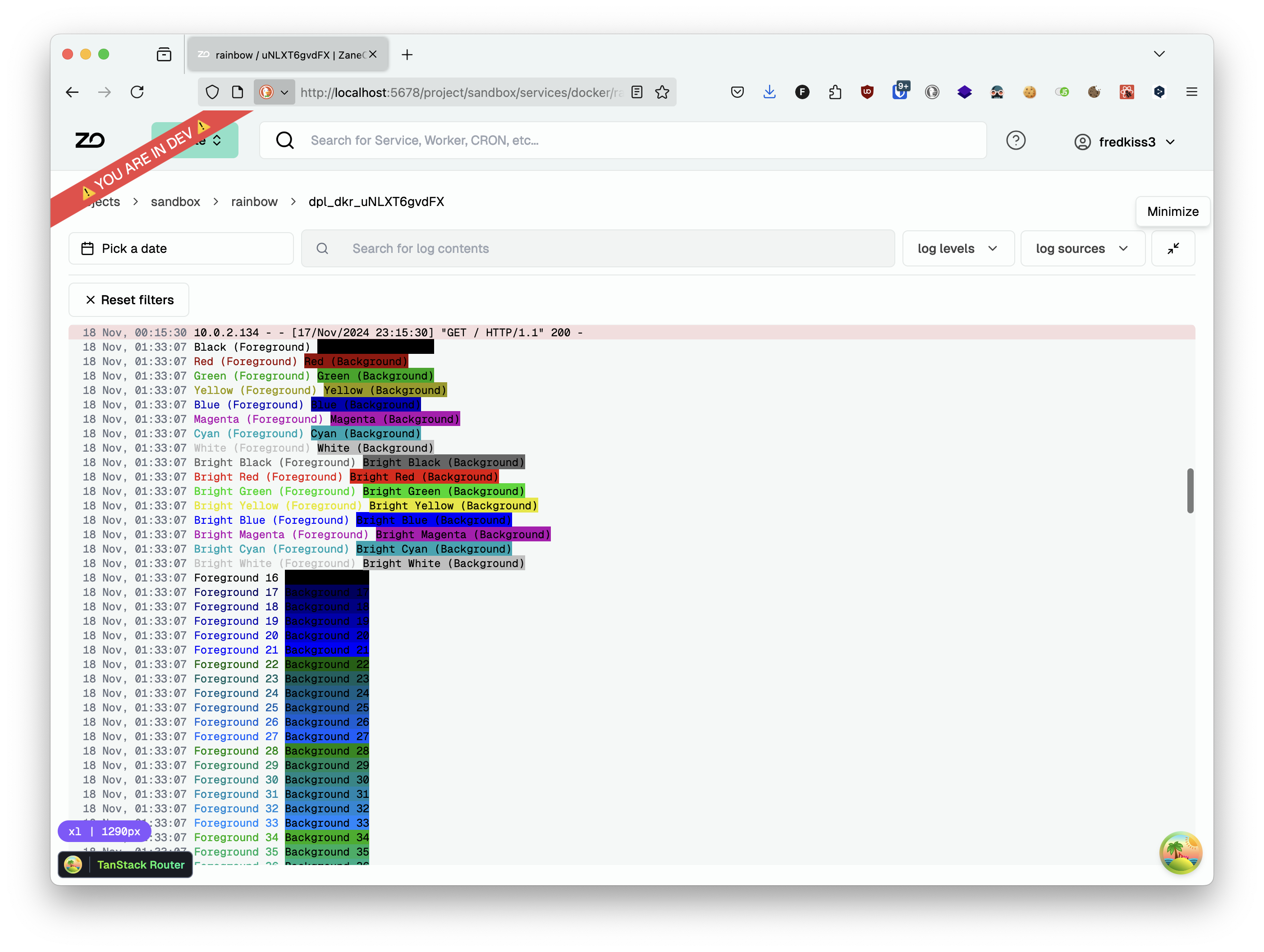Click the White (Background) highlighted text
The height and width of the screenshot is (952, 1264).
(x=376, y=448)
